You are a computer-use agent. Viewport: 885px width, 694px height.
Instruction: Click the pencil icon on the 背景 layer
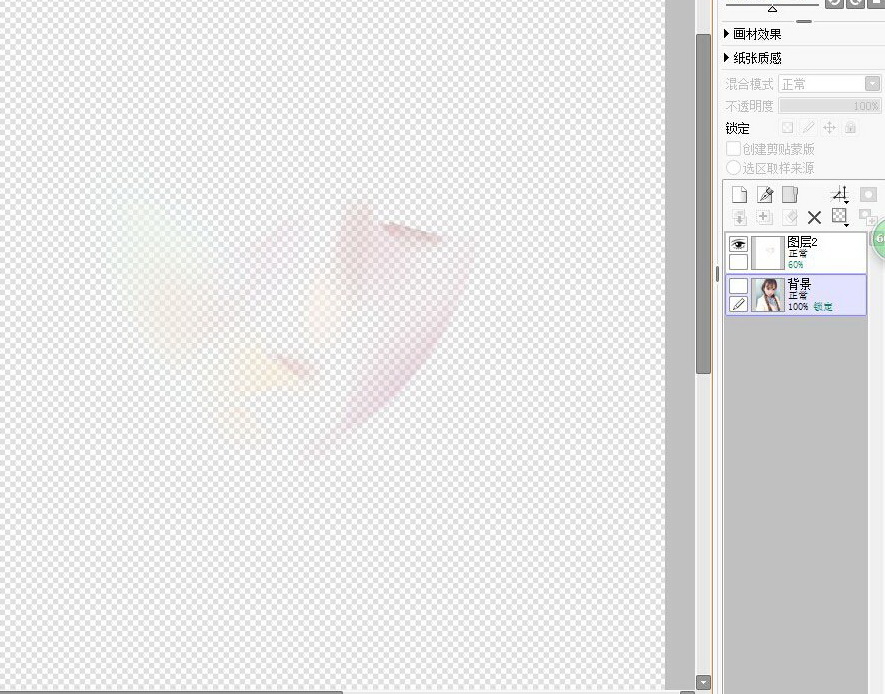click(x=738, y=304)
